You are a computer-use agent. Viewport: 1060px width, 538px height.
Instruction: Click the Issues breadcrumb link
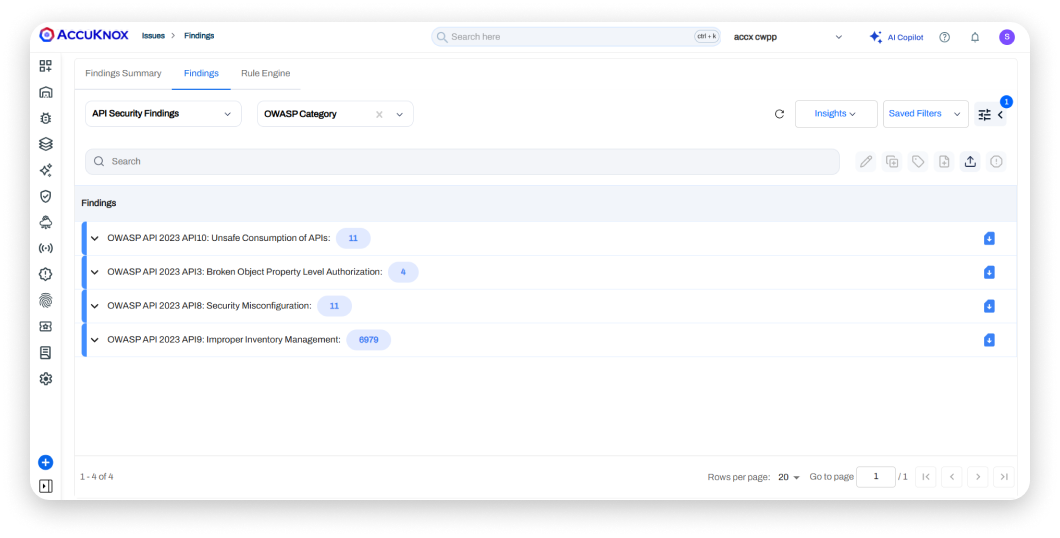tap(153, 36)
